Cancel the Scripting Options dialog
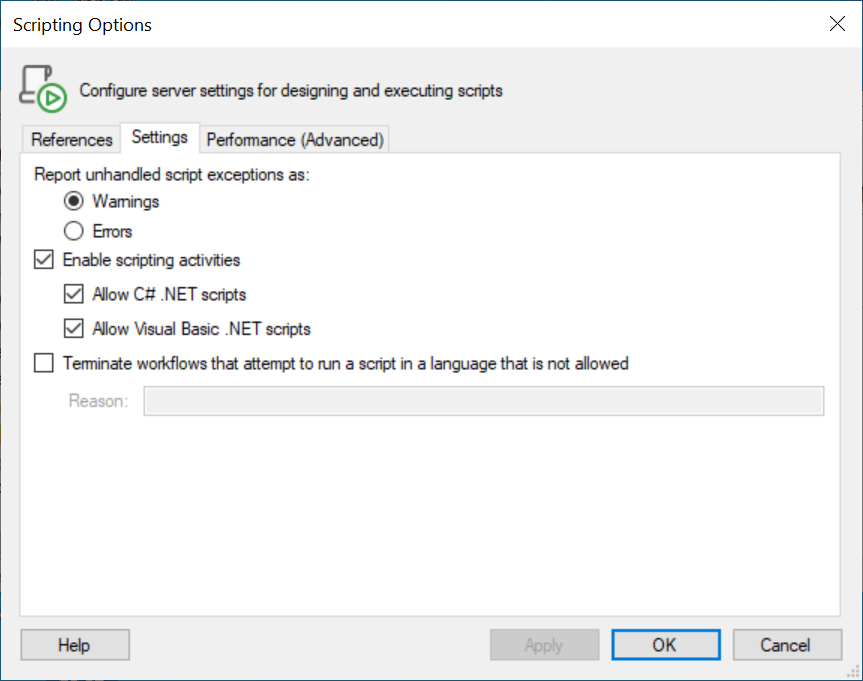The image size is (863, 681). pyautogui.click(x=786, y=645)
